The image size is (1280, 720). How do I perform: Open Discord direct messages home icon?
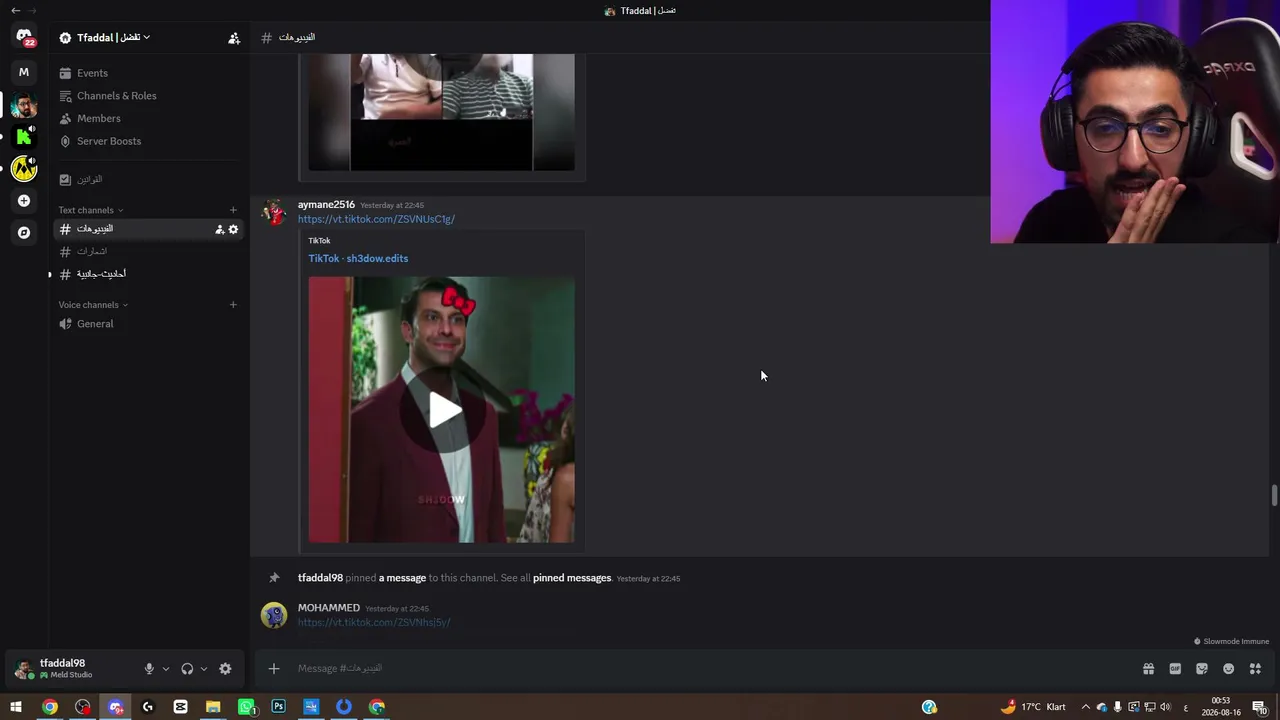click(x=24, y=37)
